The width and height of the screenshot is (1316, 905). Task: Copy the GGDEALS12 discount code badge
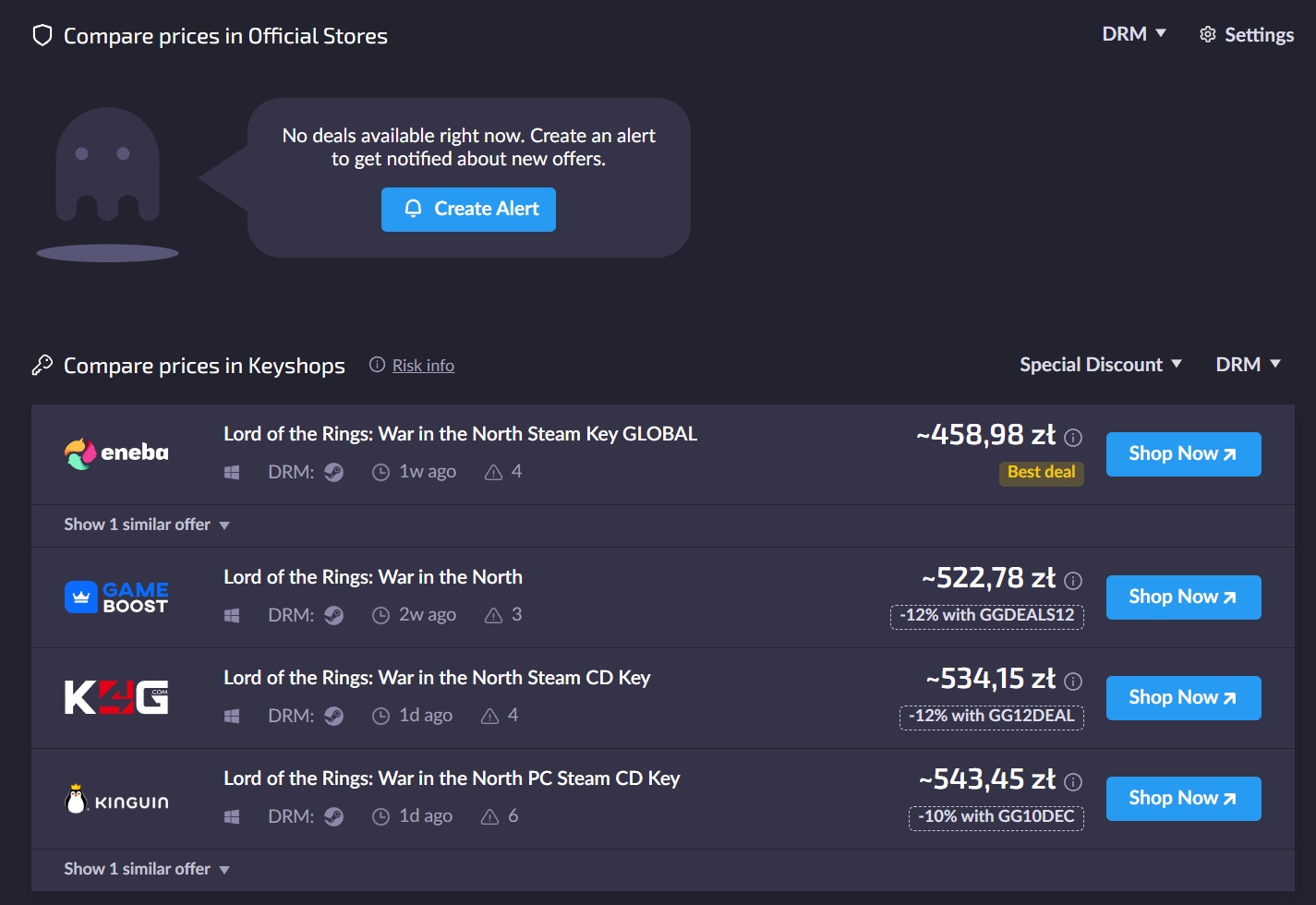pyautogui.click(x=987, y=616)
